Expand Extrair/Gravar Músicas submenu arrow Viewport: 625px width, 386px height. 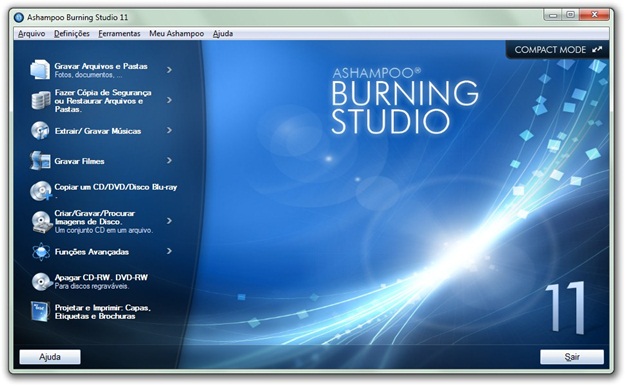pyautogui.click(x=169, y=130)
